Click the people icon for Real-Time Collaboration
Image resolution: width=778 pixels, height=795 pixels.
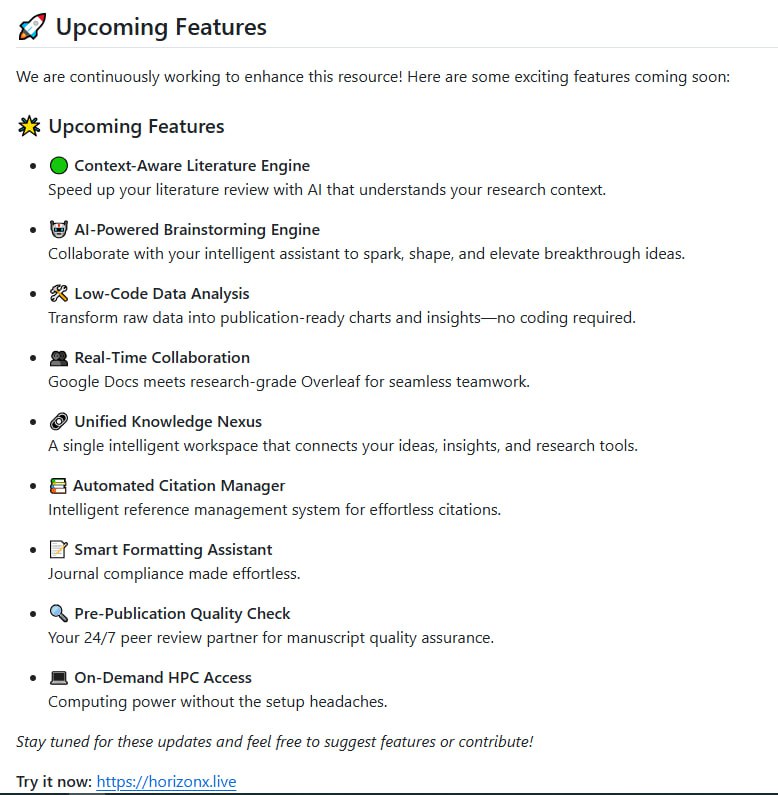click(58, 358)
